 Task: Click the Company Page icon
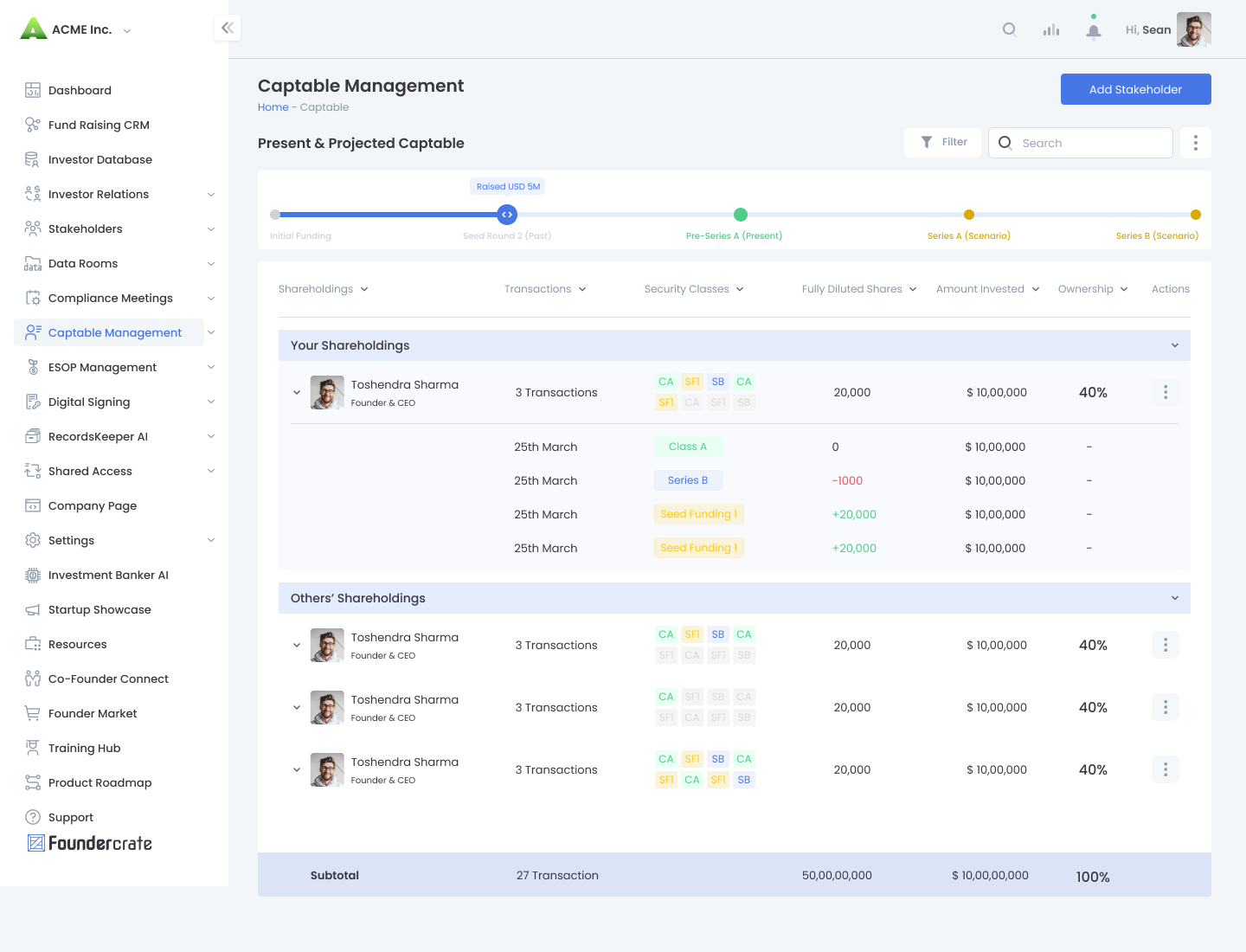tap(33, 505)
